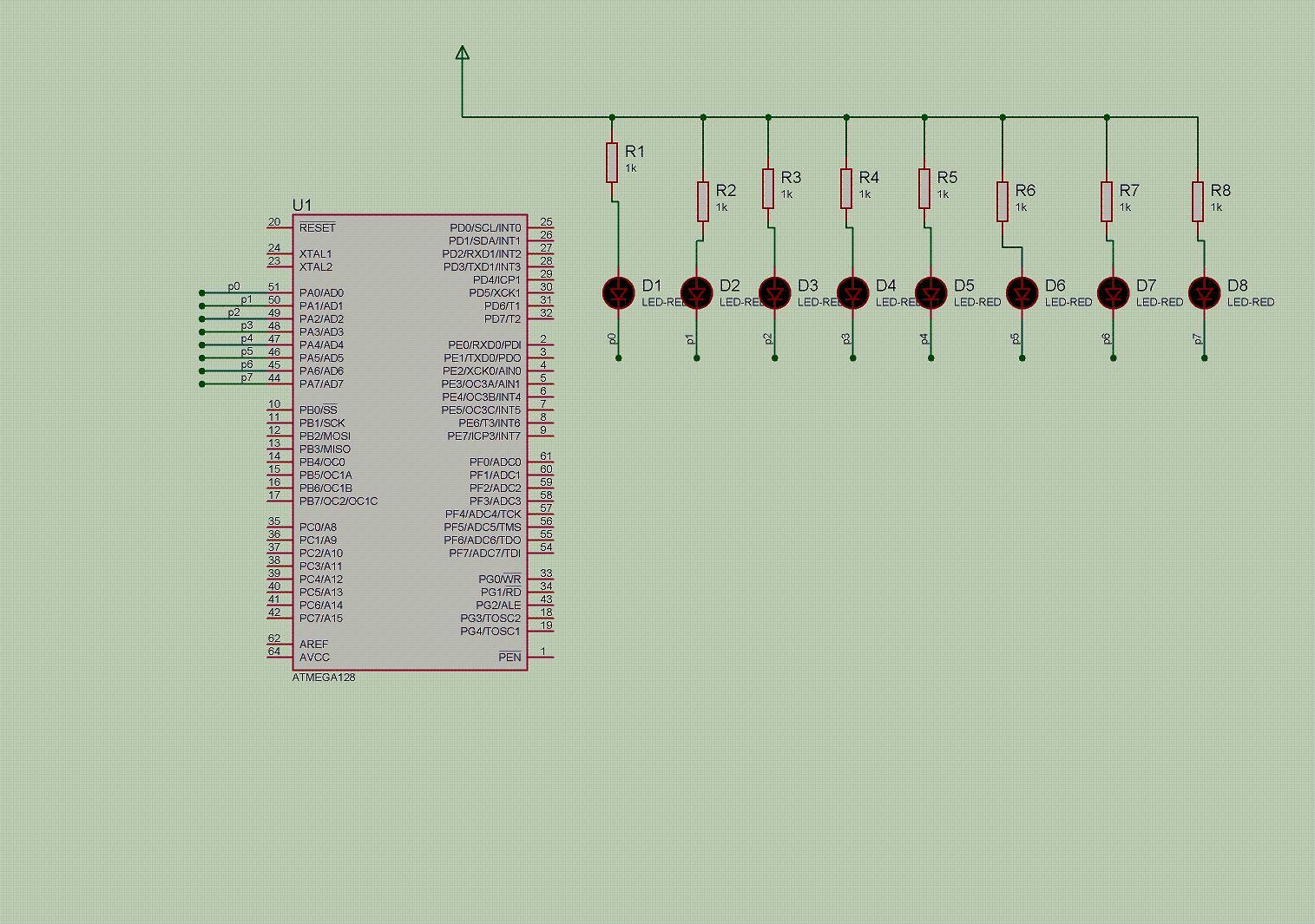
Task: Click the ATMEGA128 part name label
Action: (324, 678)
